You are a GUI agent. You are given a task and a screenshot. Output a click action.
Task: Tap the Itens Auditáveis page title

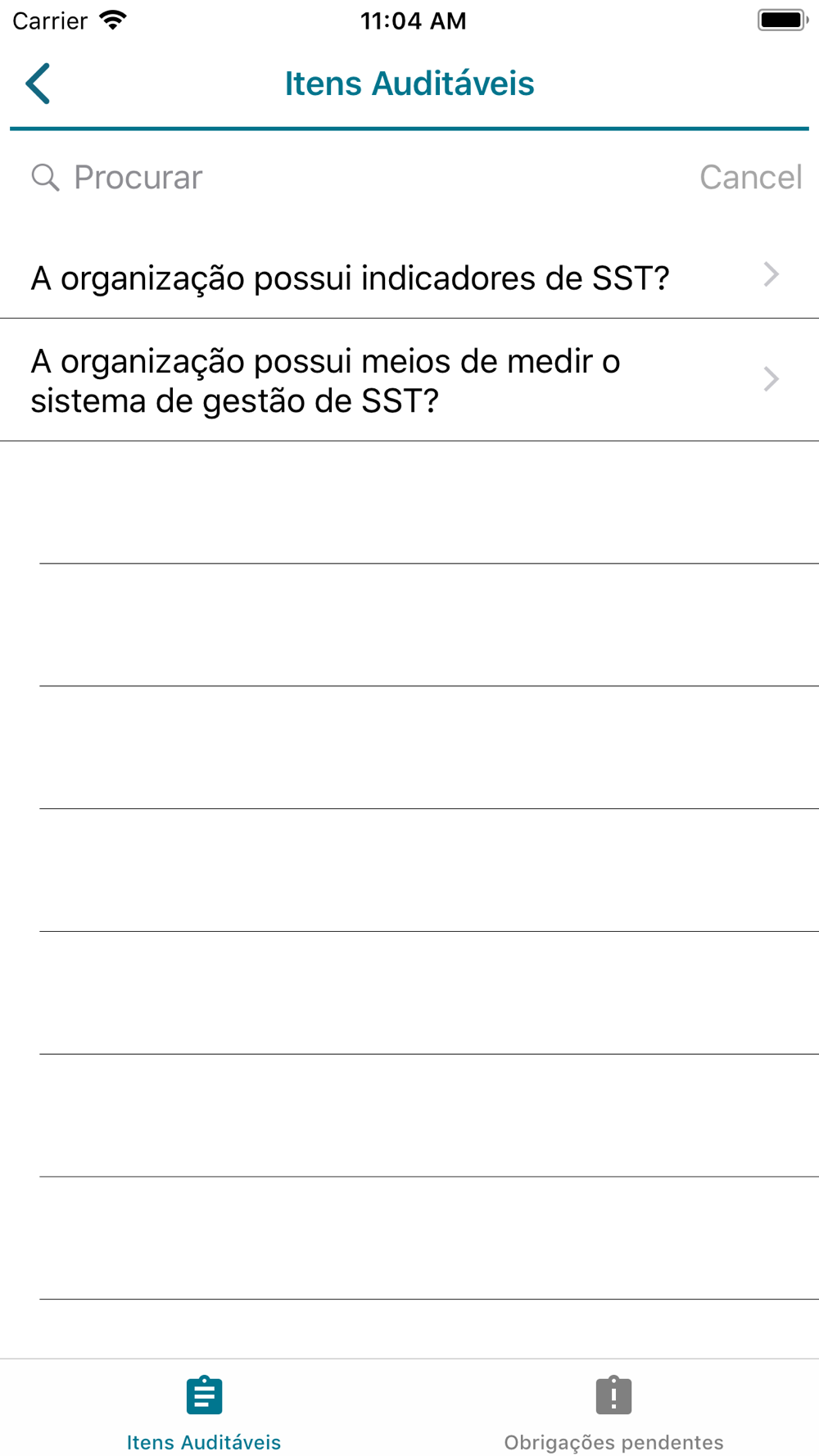409,84
